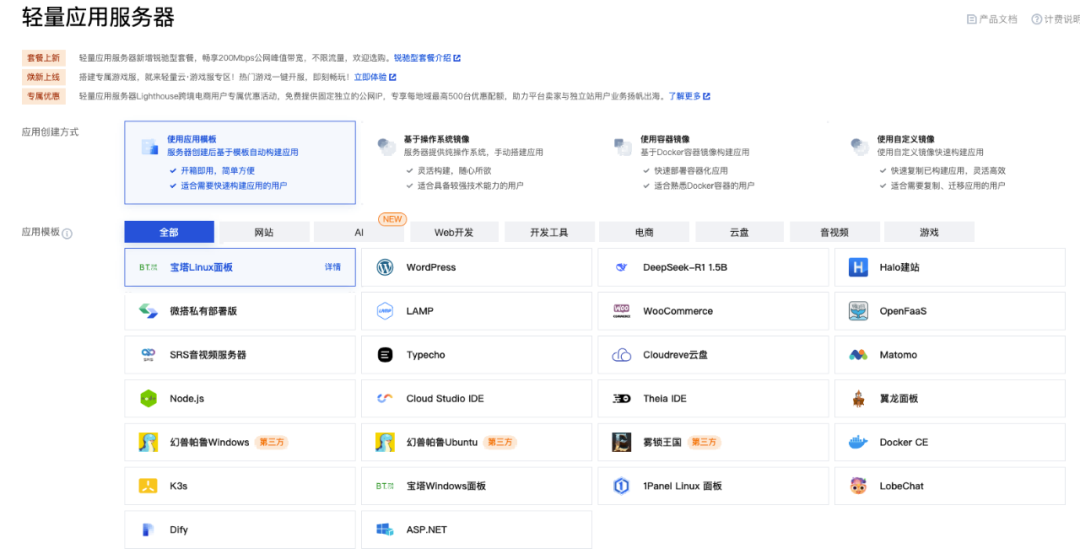
Task: Click the Cloudreve云盘 cloud icon
Action: (621, 355)
